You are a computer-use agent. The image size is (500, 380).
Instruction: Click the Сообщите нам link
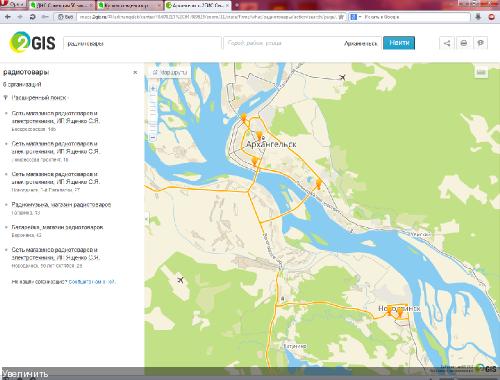click(x=92, y=282)
